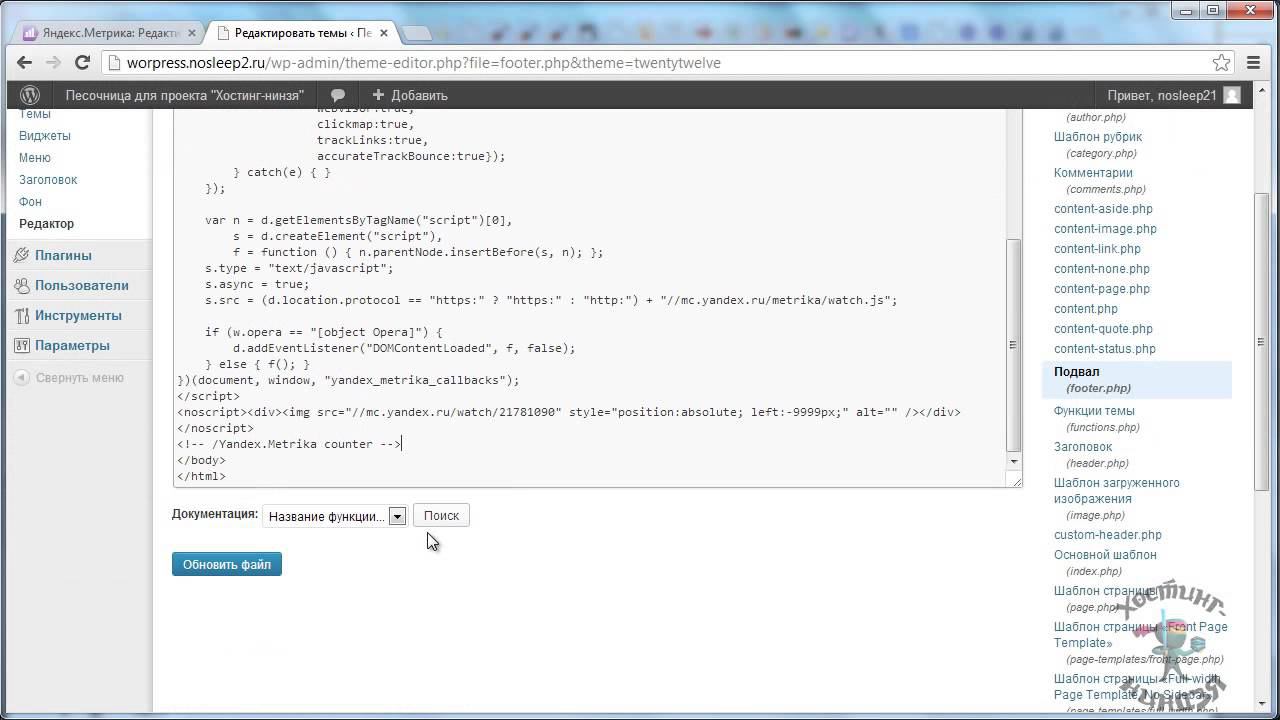Click the s.async = true; code line

point(257,284)
